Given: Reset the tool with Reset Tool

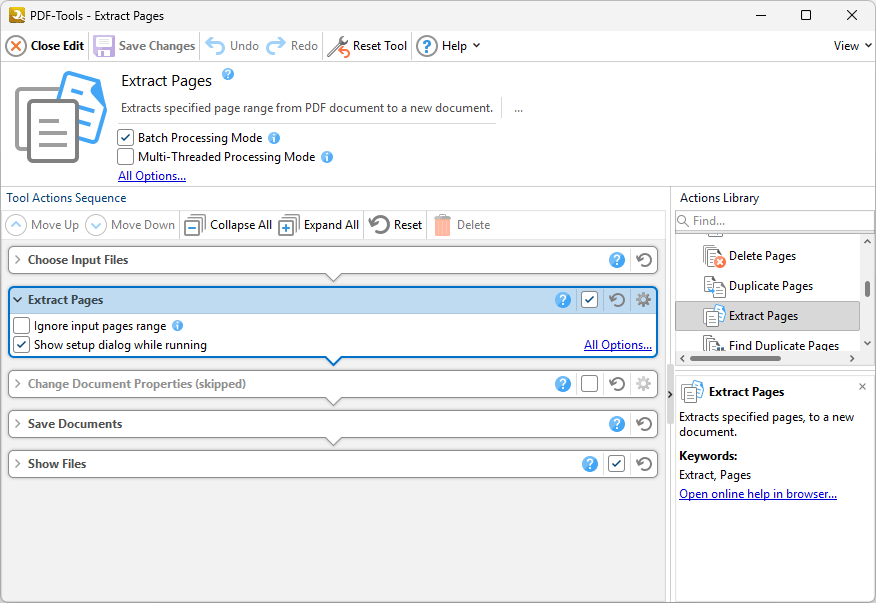Looking at the screenshot, I should (367, 46).
